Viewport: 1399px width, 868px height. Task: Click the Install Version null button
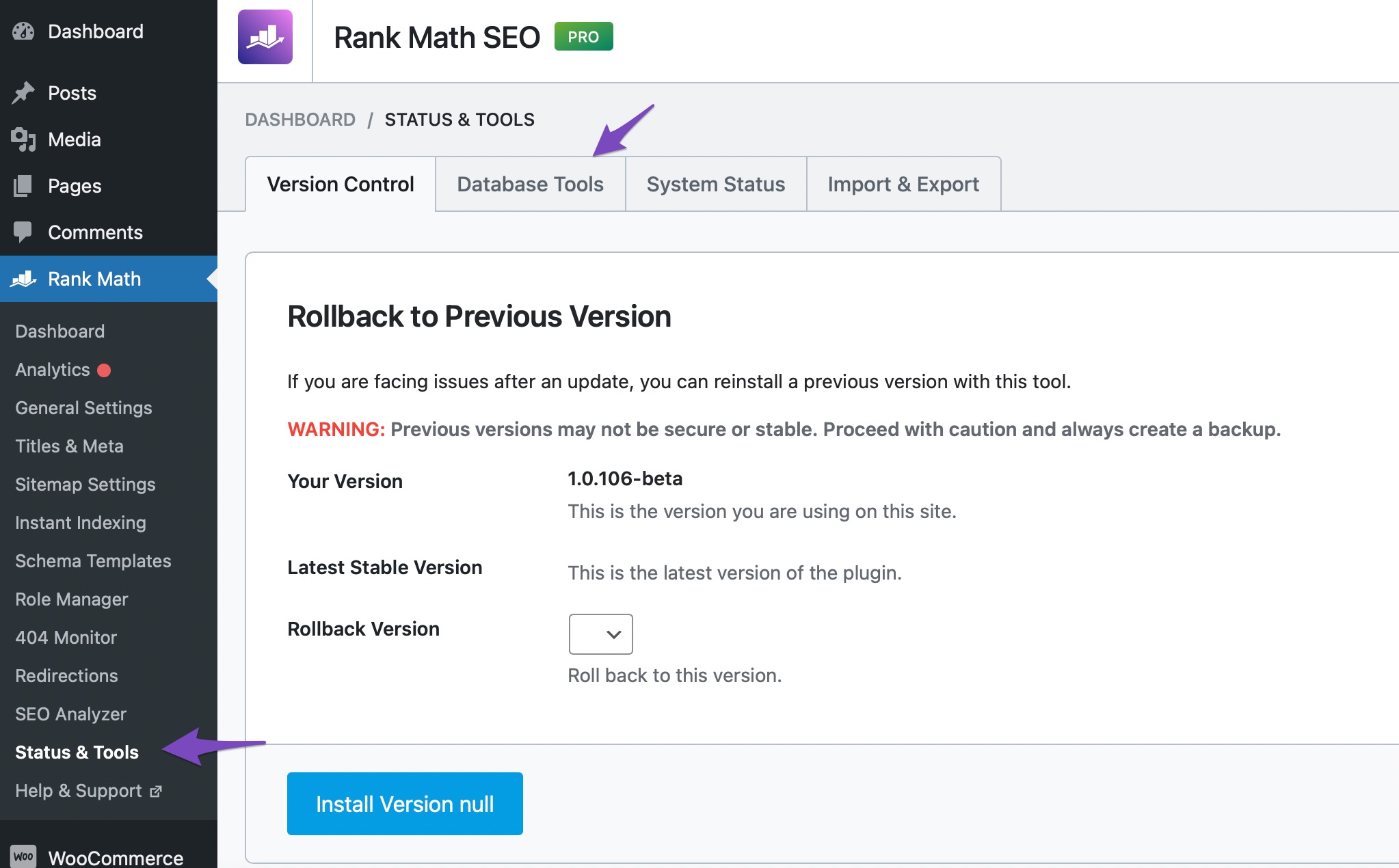tap(405, 804)
